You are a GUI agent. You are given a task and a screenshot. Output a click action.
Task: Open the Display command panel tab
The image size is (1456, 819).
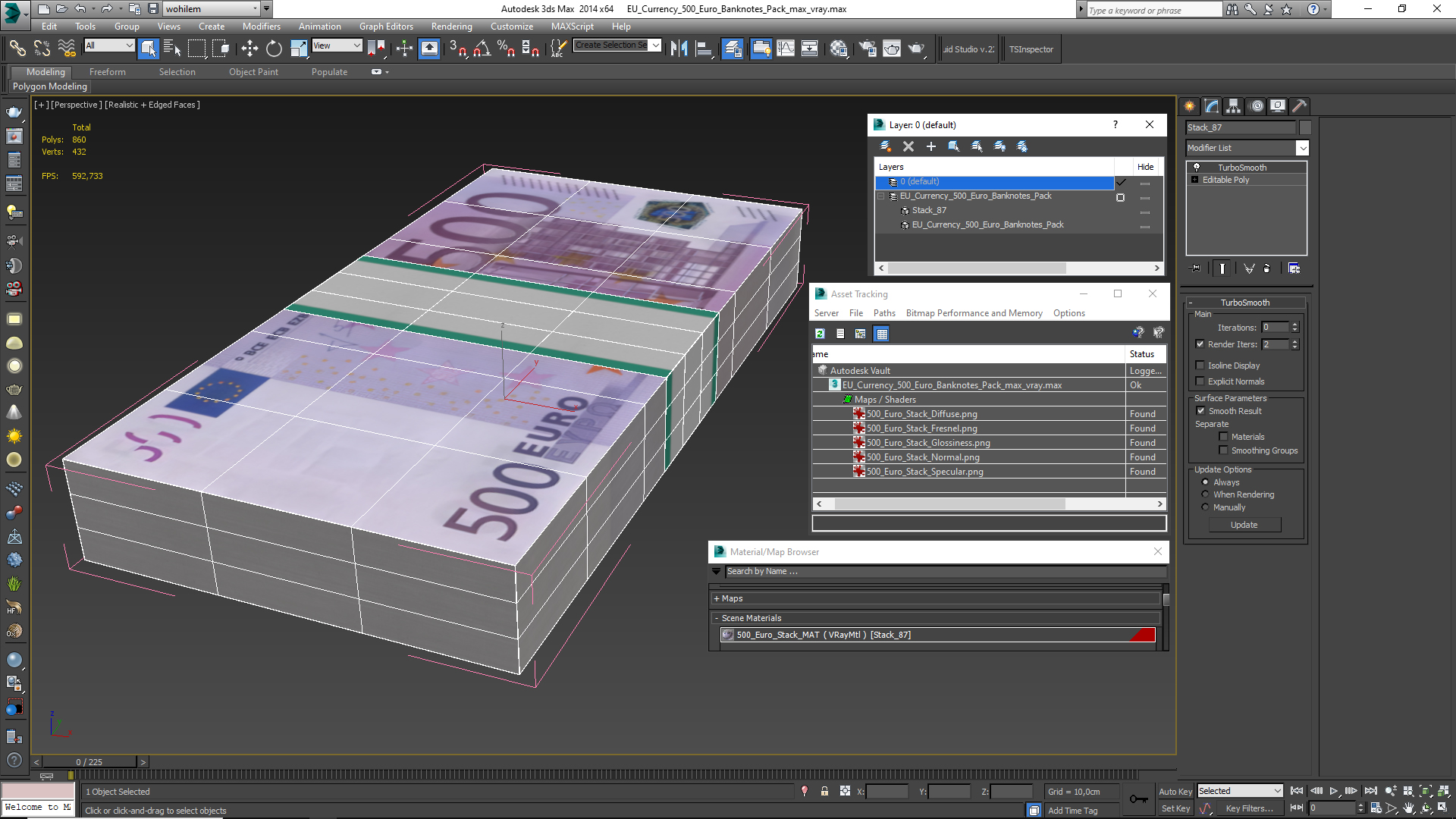click(x=1278, y=106)
